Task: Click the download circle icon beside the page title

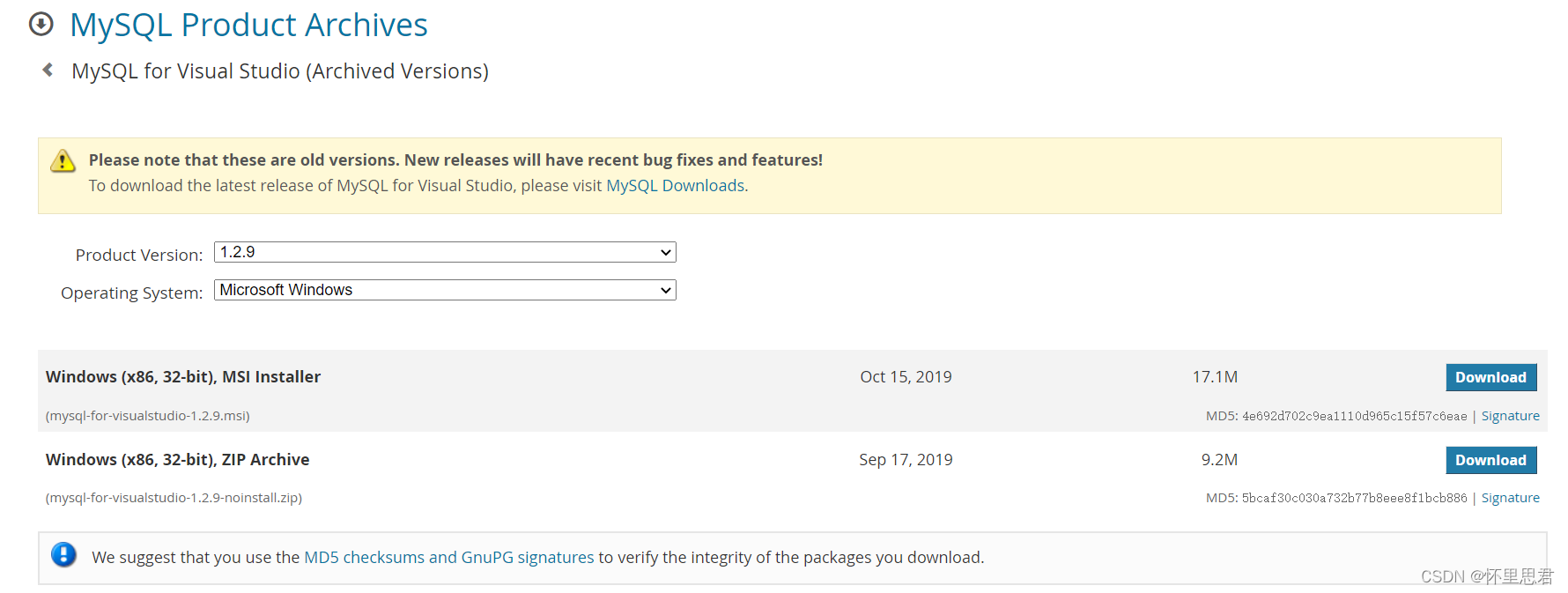Action: click(41, 24)
